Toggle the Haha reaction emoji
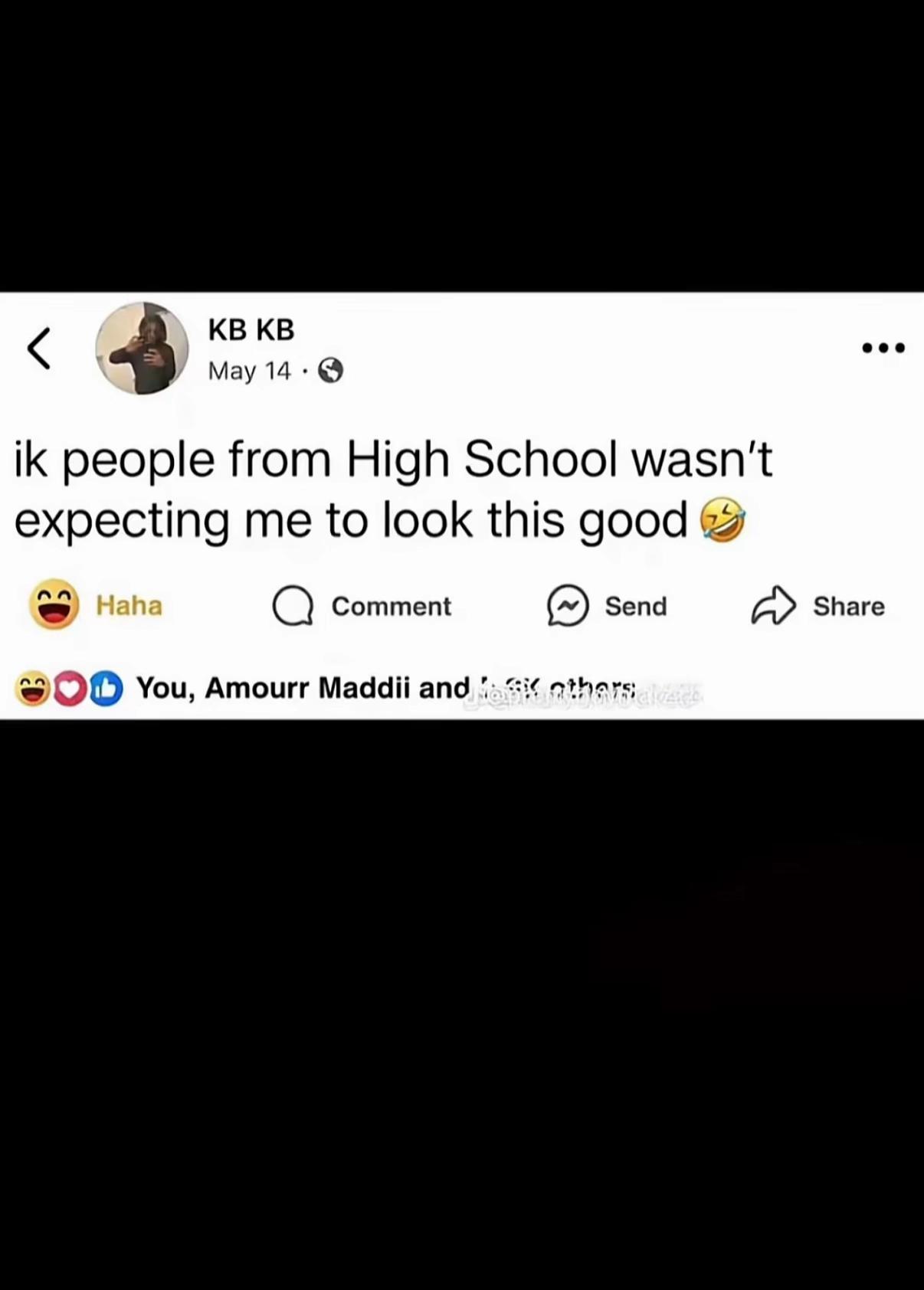The height and width of the screenshot is (1290, 924). click(54, 604)
